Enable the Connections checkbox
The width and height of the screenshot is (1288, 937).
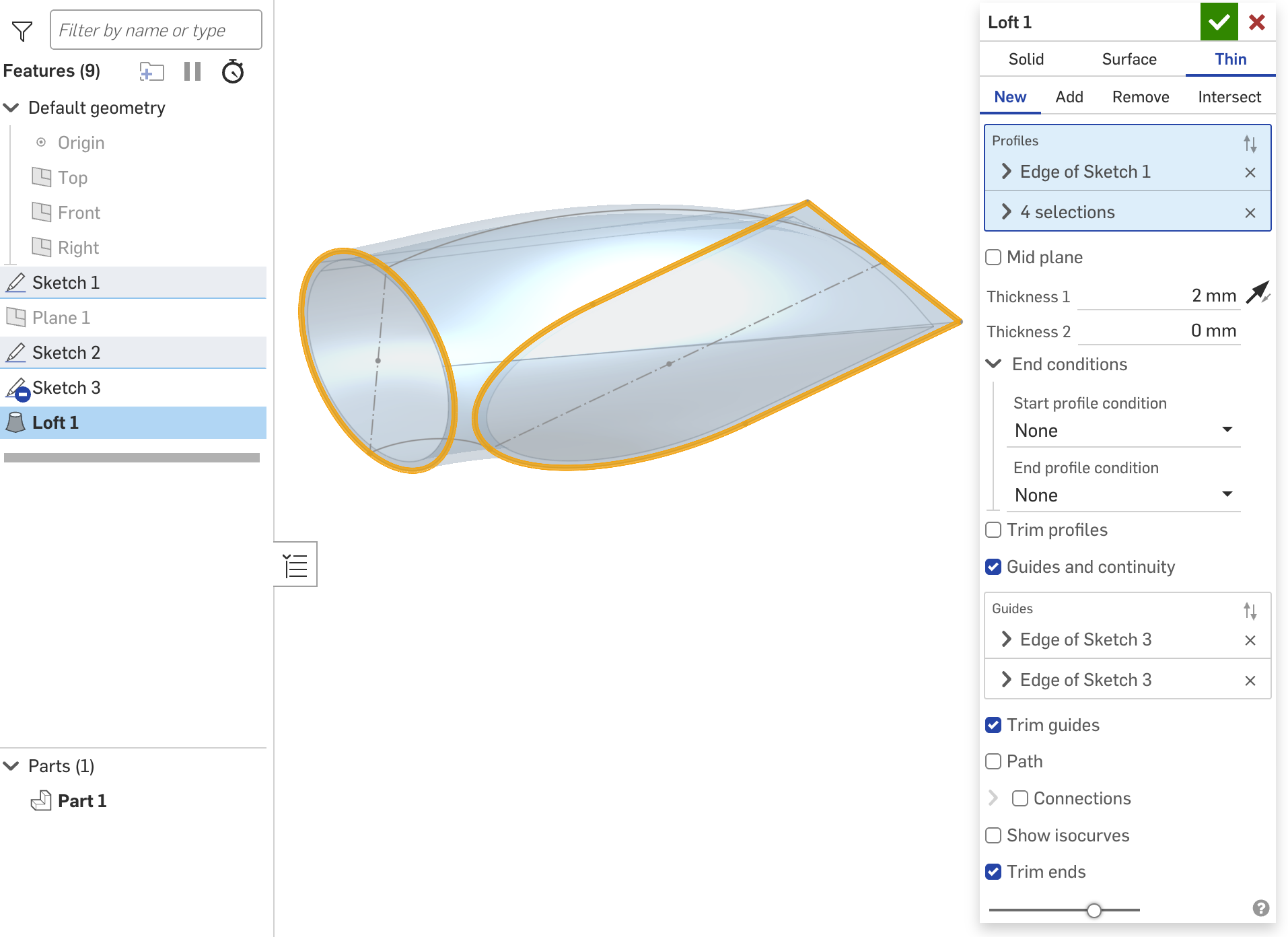[1020, 798]
